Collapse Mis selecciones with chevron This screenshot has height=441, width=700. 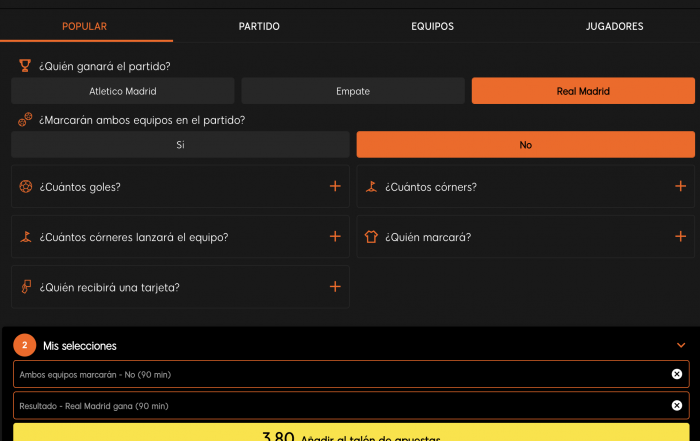click(x=681, y=345)
